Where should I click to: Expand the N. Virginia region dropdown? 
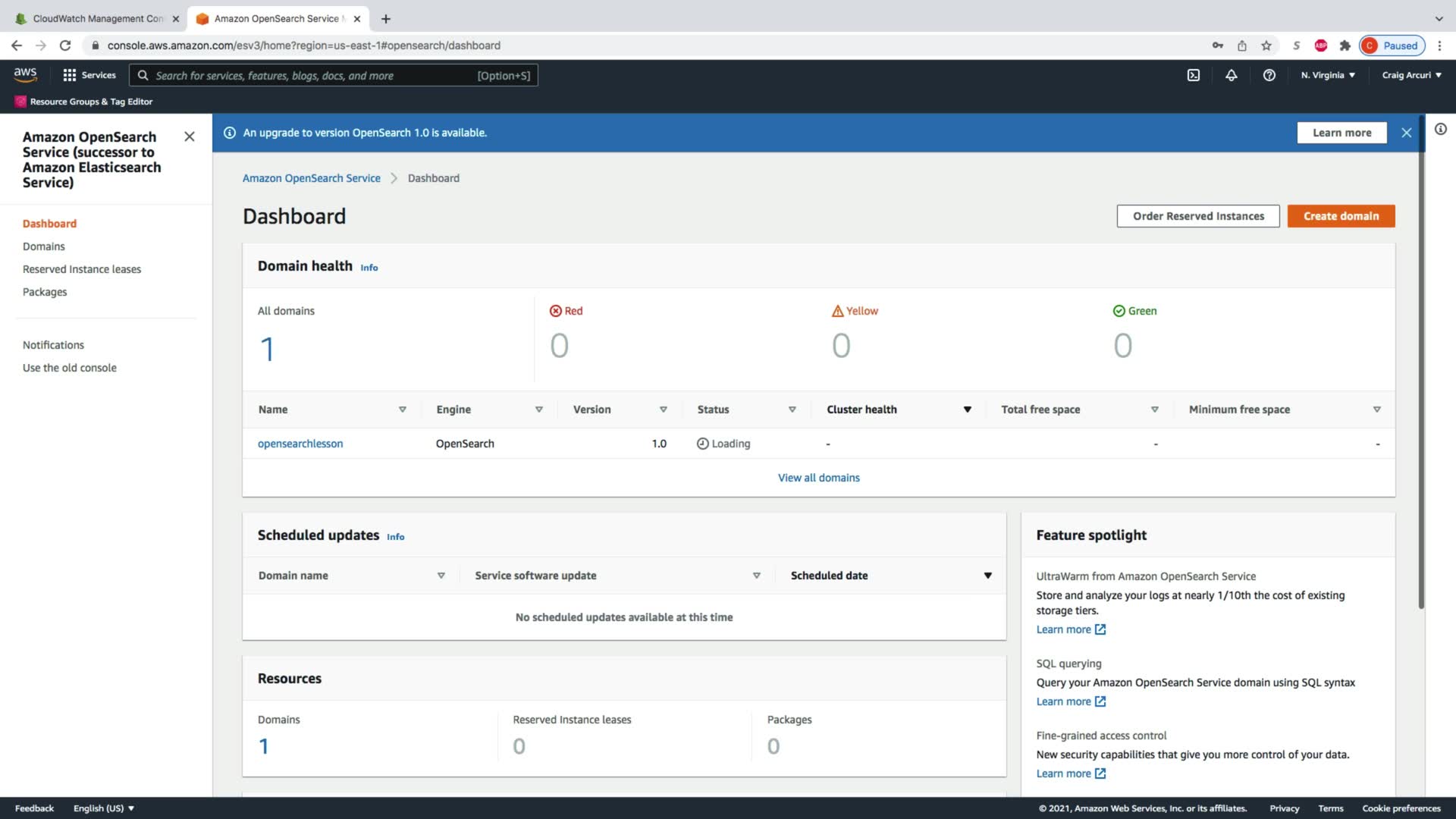tap(1328, 75)
